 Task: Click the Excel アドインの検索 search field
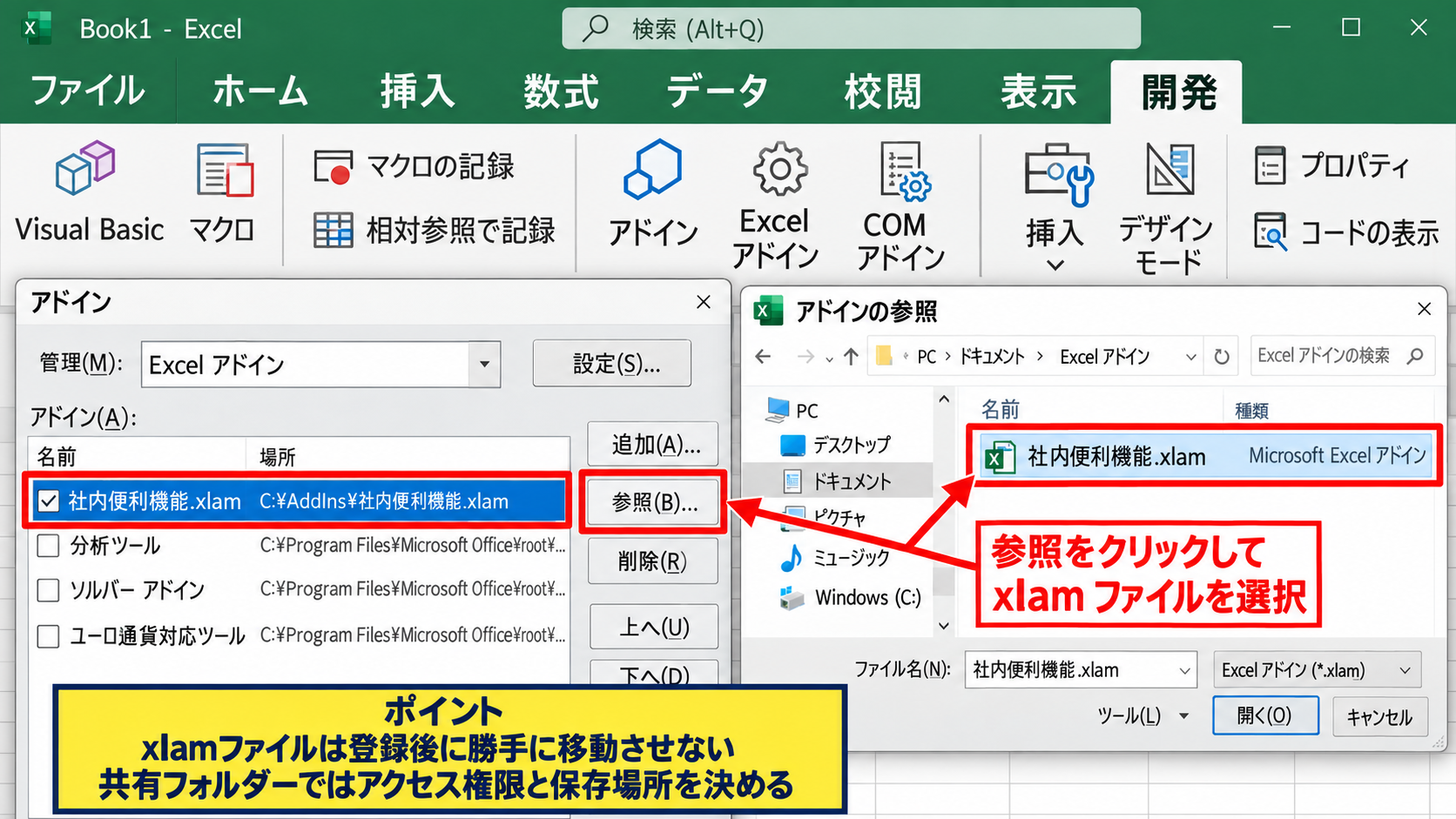pos(1341,356)
